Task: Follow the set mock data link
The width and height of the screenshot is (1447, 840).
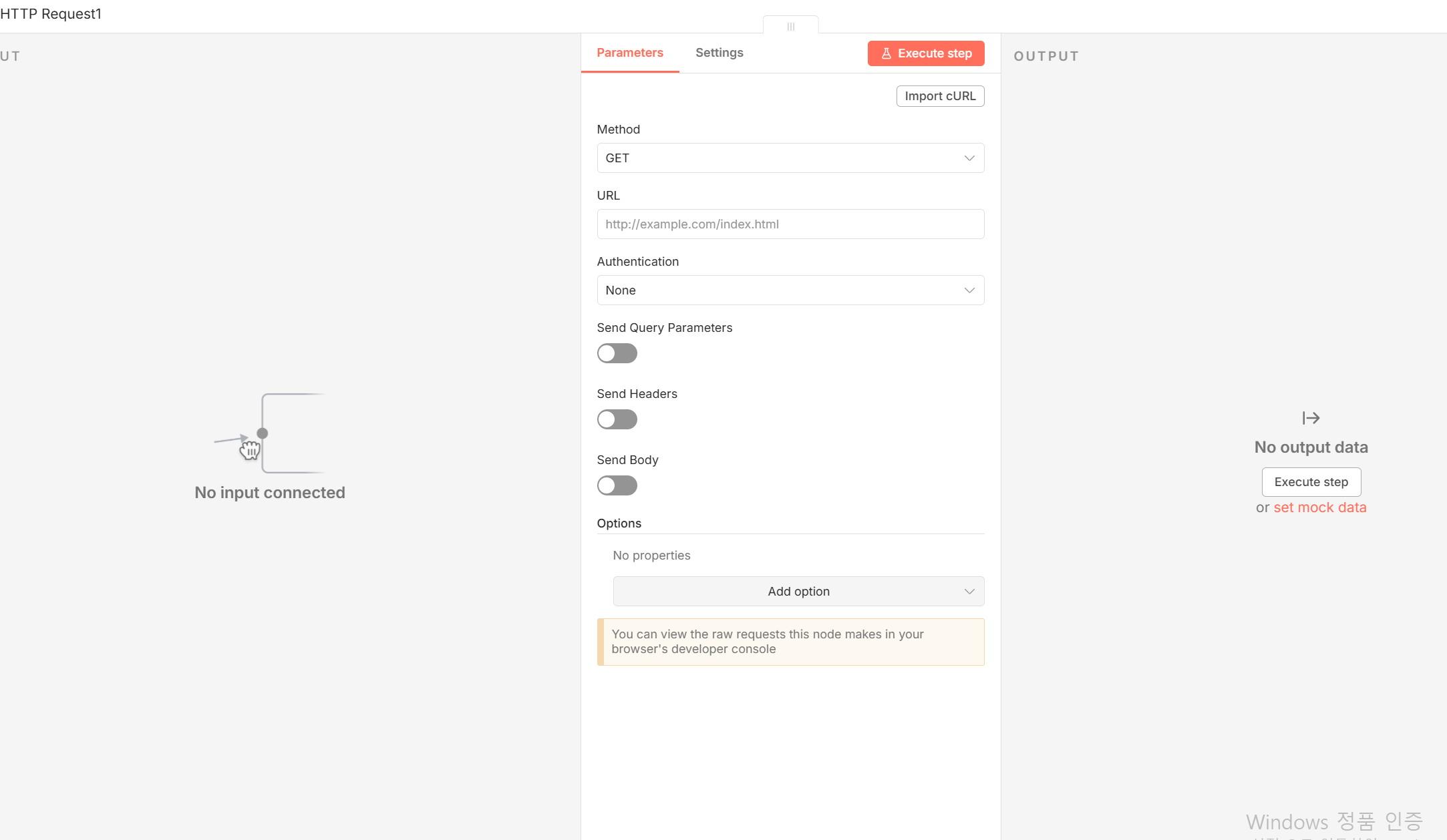Action: (1319, 507)
